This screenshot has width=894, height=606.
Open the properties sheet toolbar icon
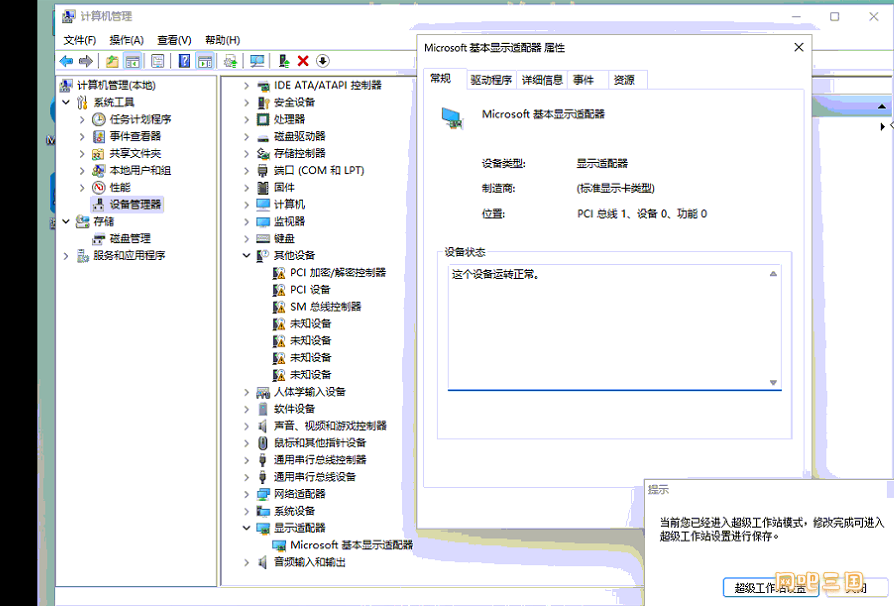[x=158, y=61]
